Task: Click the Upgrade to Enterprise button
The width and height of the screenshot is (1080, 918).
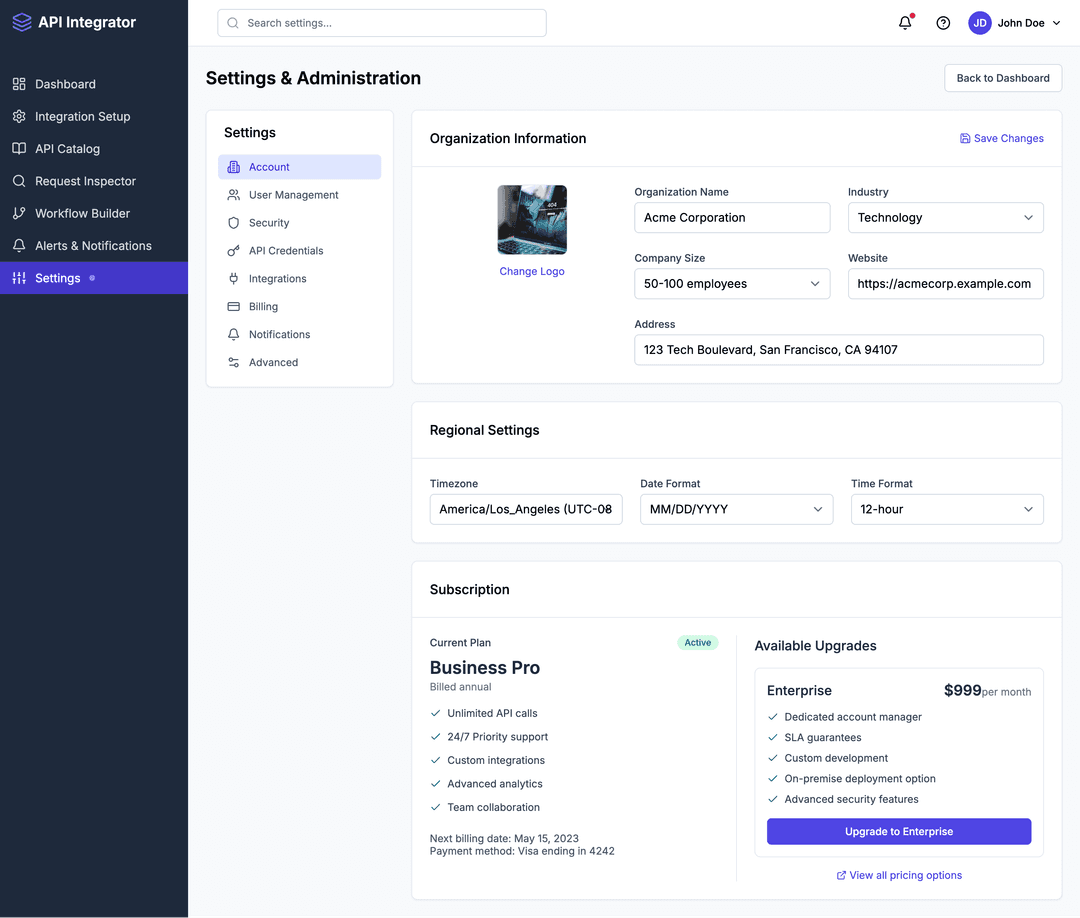Action: 898,831
